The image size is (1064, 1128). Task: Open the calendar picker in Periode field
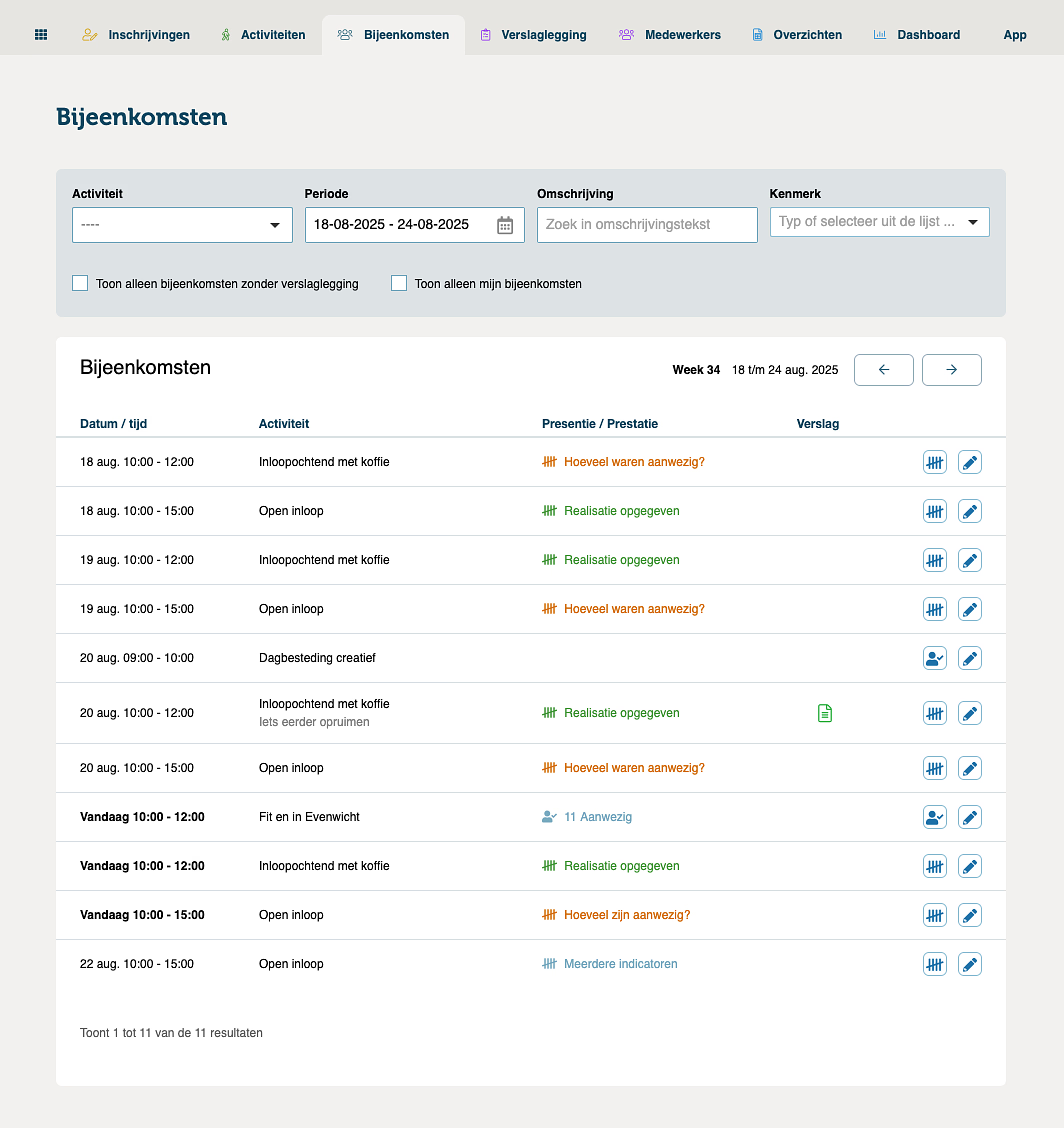[x=505, y=225]
